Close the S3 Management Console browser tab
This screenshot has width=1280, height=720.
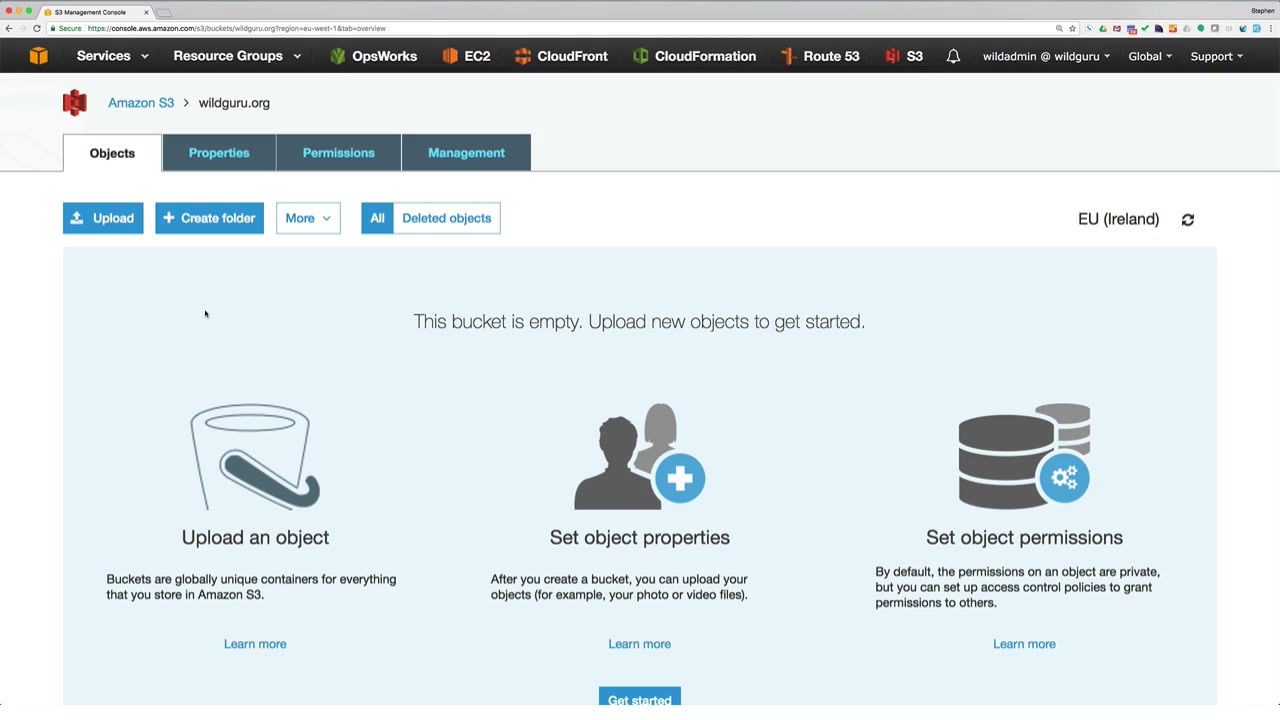pos(146,12)
